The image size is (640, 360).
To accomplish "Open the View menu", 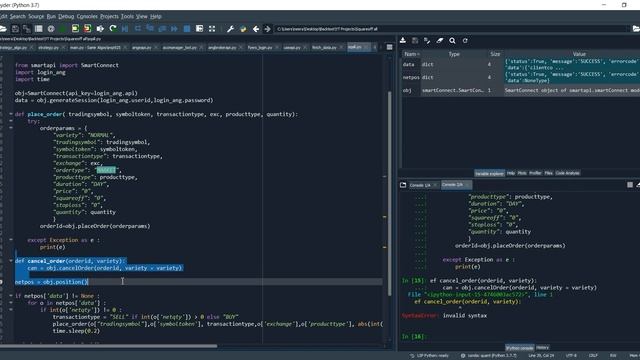I will click(142, 16).
